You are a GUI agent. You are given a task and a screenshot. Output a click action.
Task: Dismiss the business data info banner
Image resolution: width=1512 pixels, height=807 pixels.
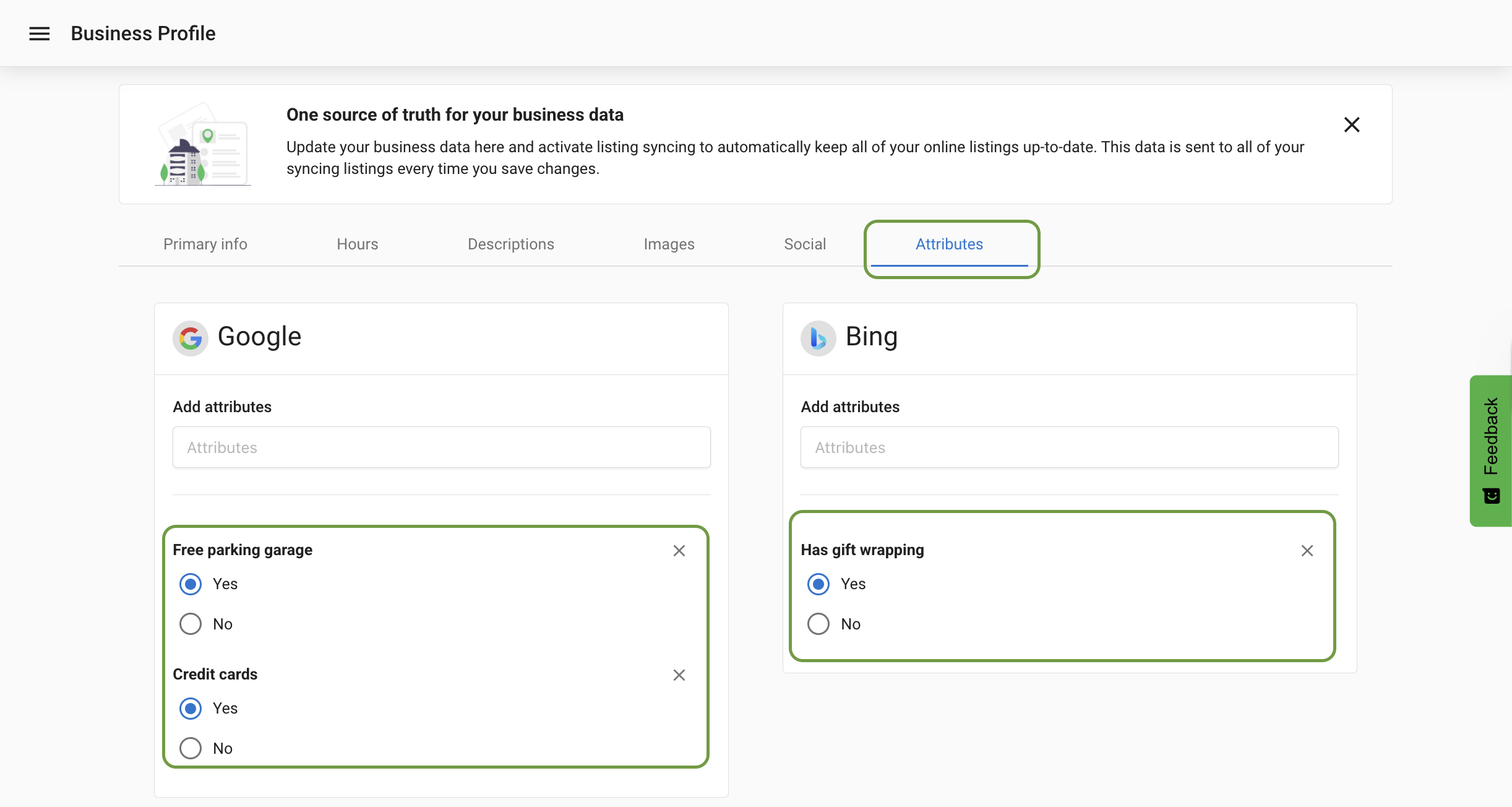[1352, 124]
